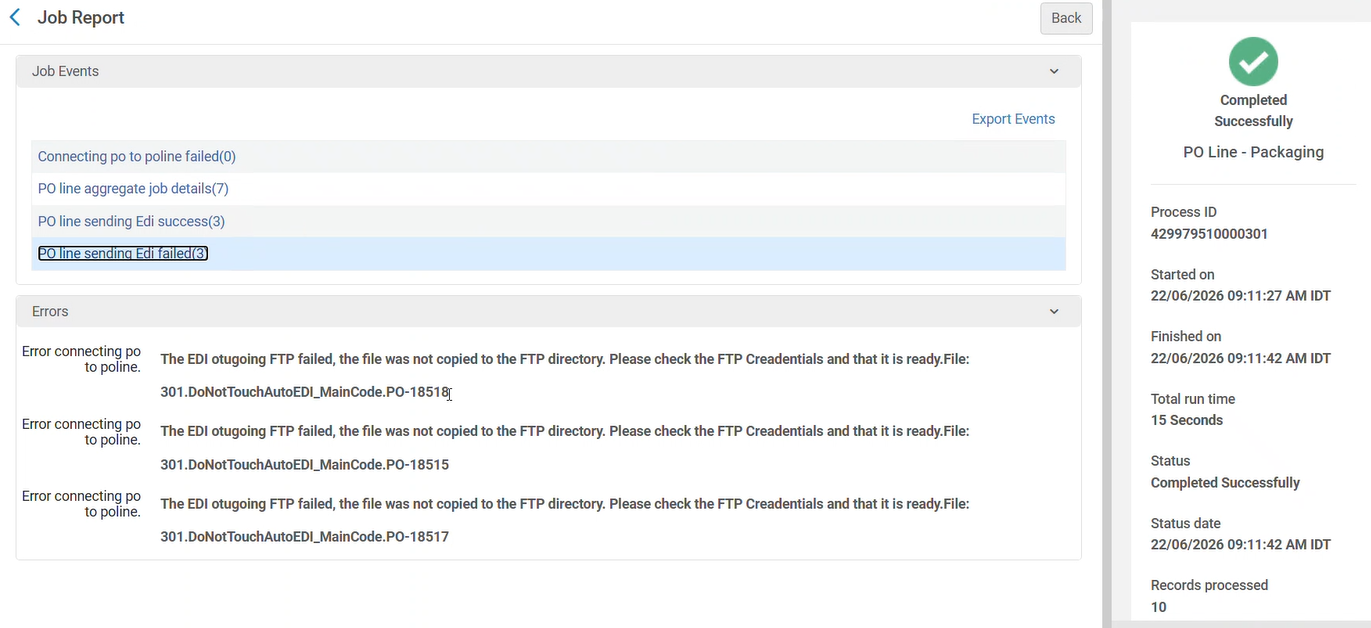Collapse the Job Events section
The width and height of the screenshot is (1371, 628).
tap(1053, 71)
